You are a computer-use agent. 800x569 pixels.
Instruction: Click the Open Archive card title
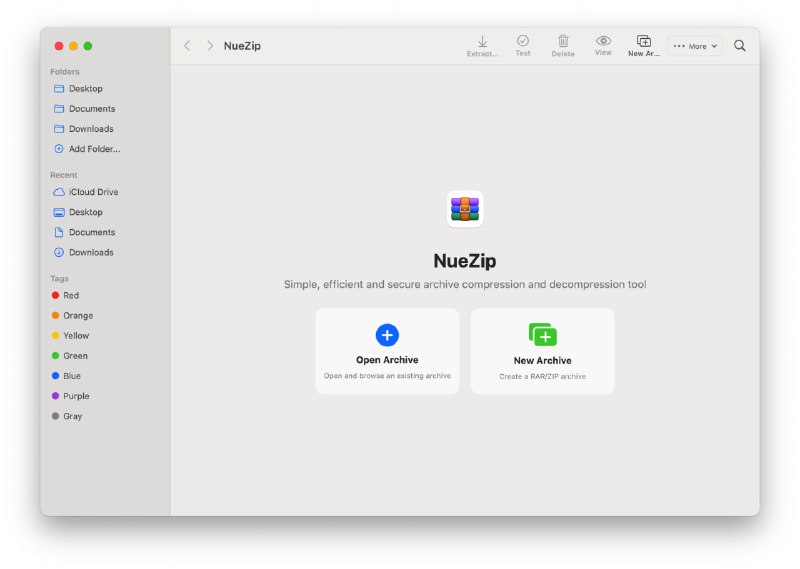(x=387, y=360)
